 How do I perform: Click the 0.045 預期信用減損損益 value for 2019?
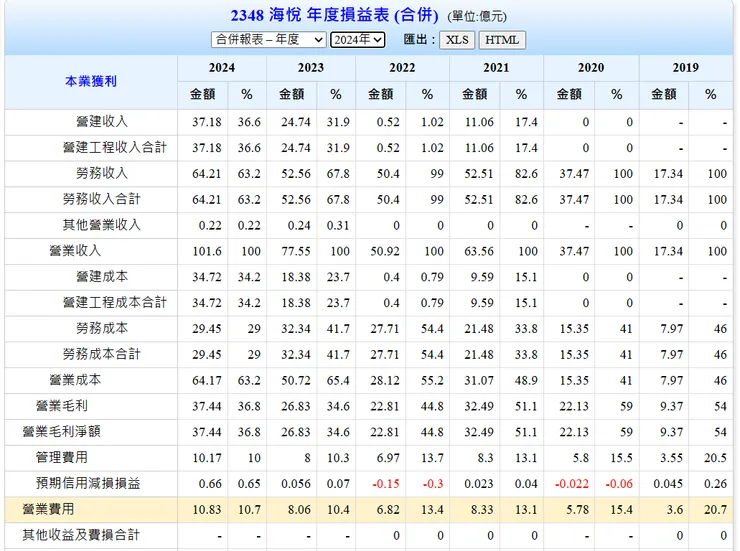tap(668, 484)
